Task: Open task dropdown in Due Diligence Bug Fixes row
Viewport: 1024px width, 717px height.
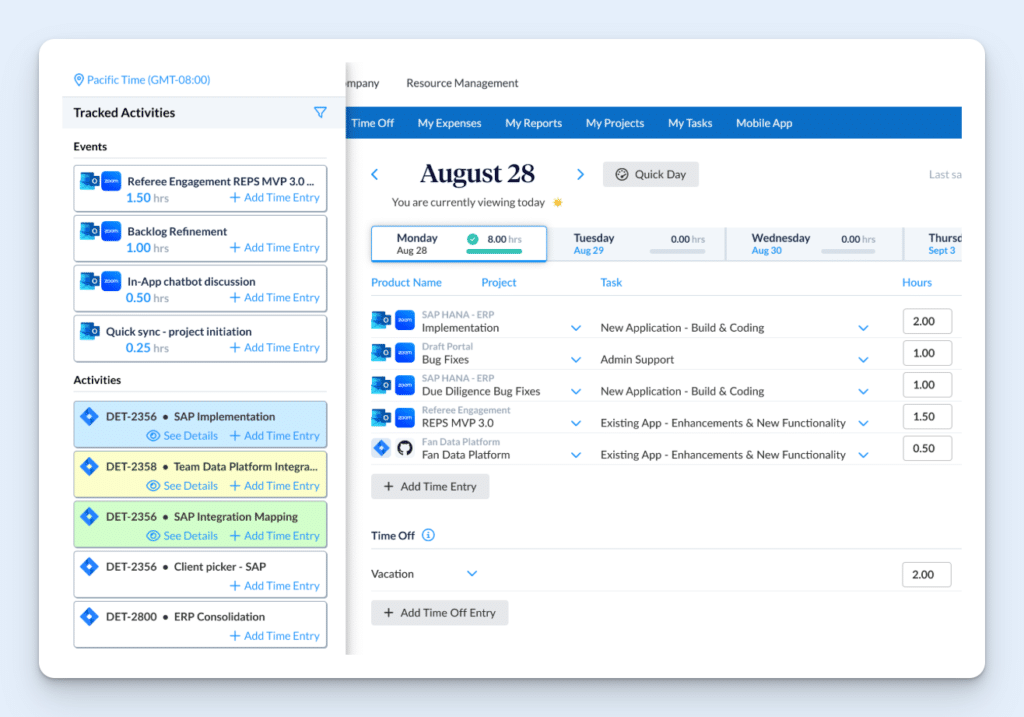Action: (863, 391)
